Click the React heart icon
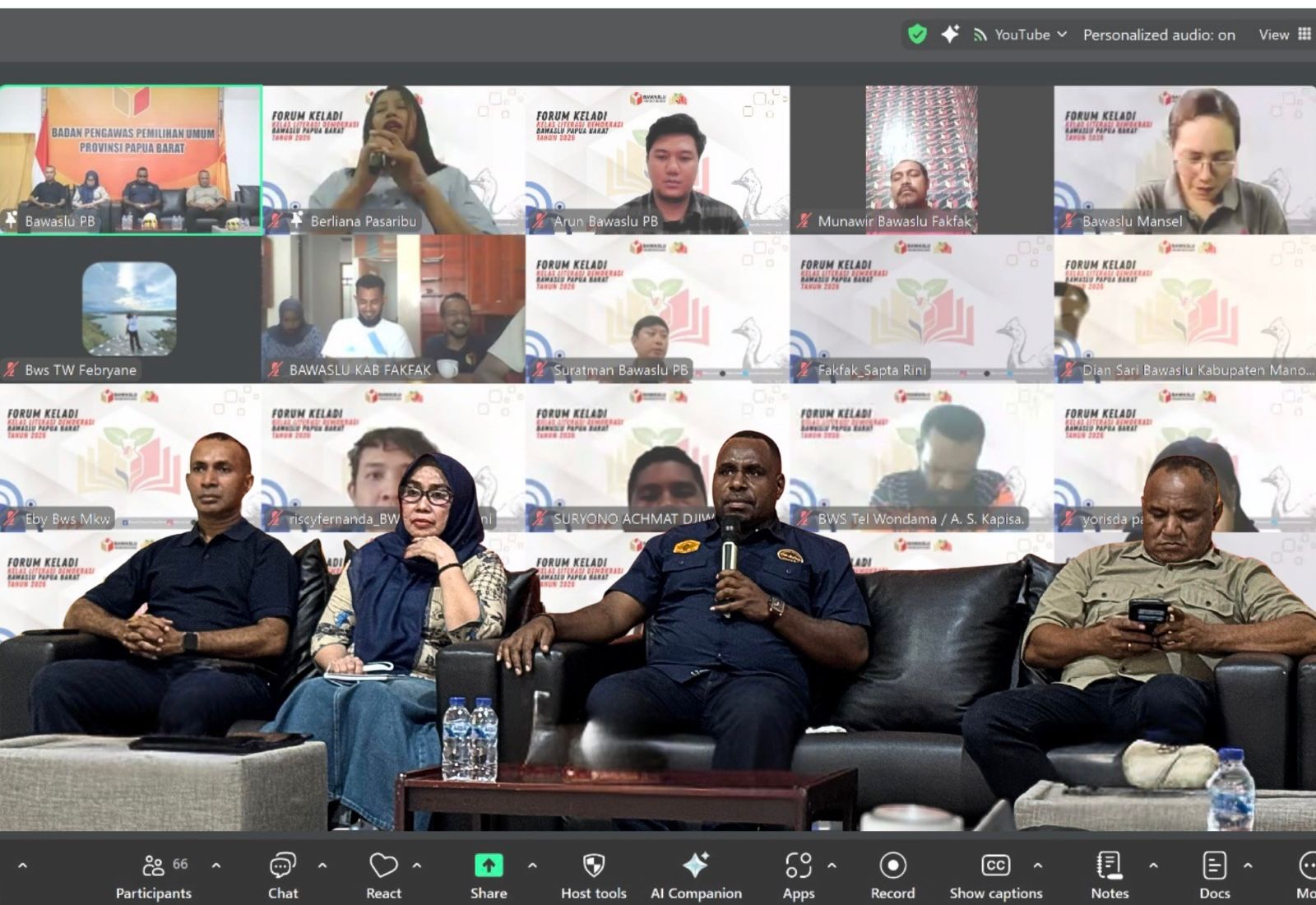 [383, 875]
